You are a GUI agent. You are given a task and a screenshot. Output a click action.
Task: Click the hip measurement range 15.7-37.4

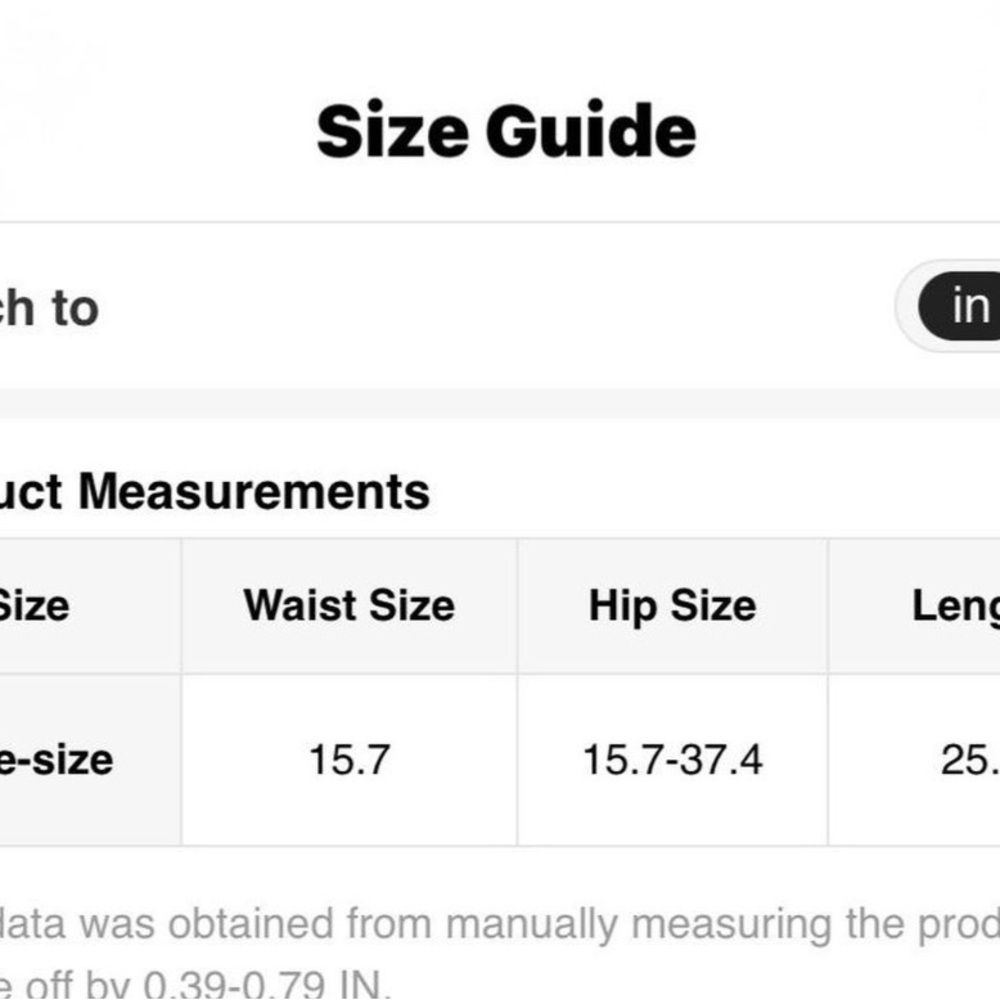(672, 760)
